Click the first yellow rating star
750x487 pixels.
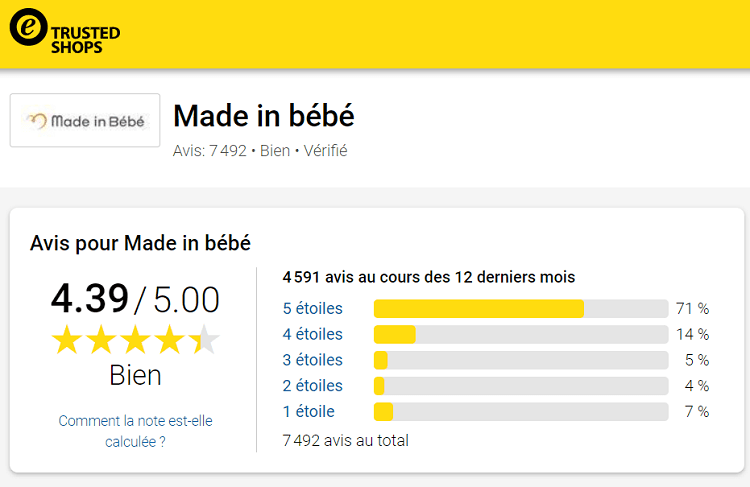click(67, 340)
